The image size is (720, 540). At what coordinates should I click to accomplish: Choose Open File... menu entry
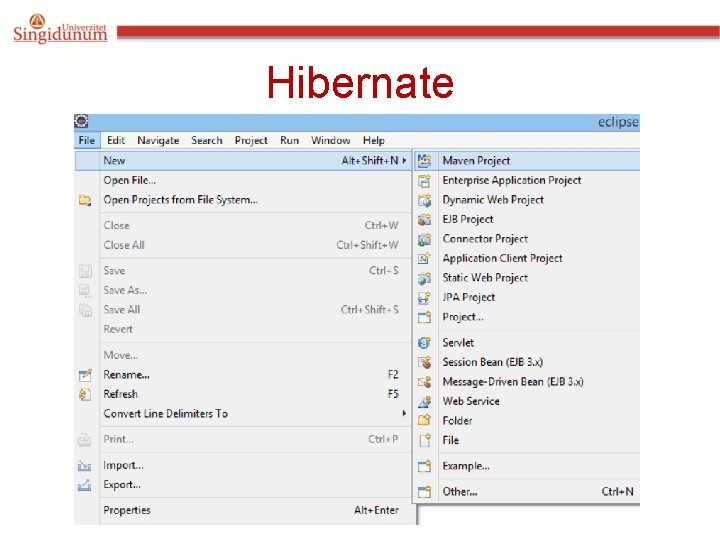242,180
